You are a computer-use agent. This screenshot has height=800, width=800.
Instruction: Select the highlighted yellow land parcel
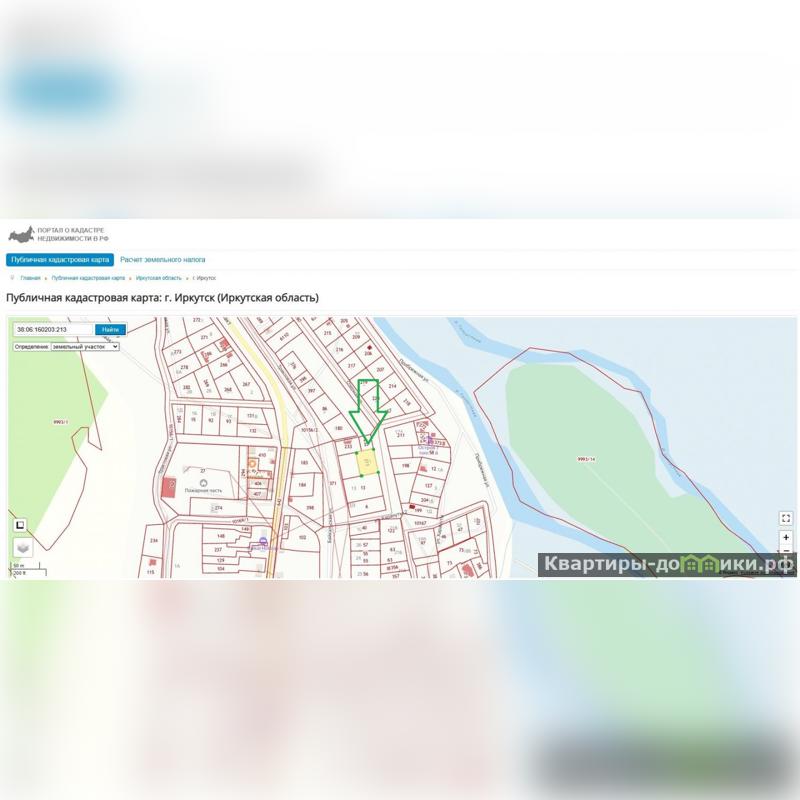[367, 463]
